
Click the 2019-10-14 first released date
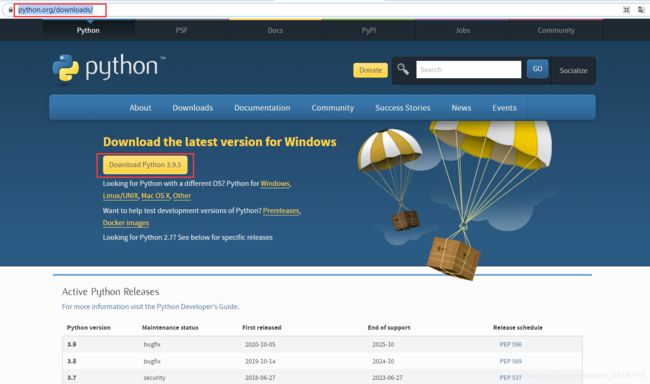(260, 362)
